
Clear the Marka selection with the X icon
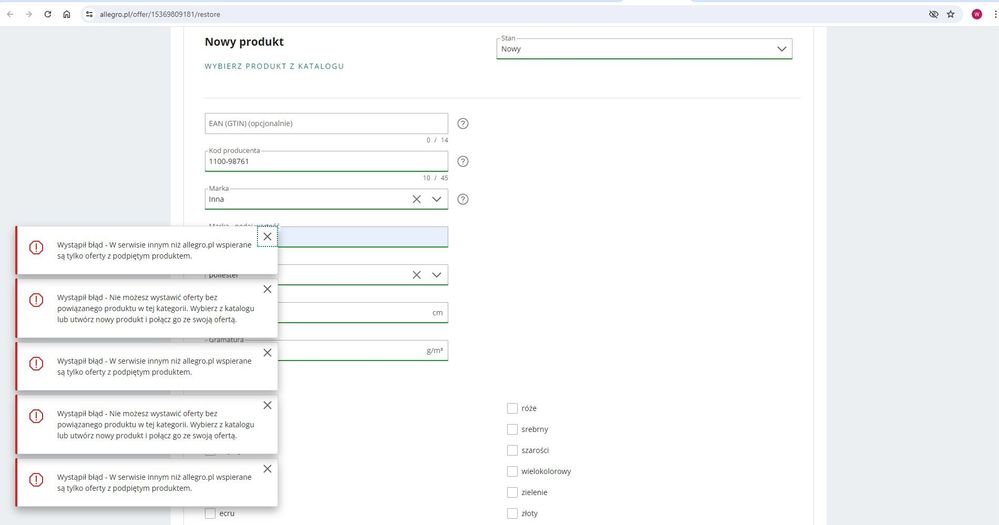tap(417, 199)
